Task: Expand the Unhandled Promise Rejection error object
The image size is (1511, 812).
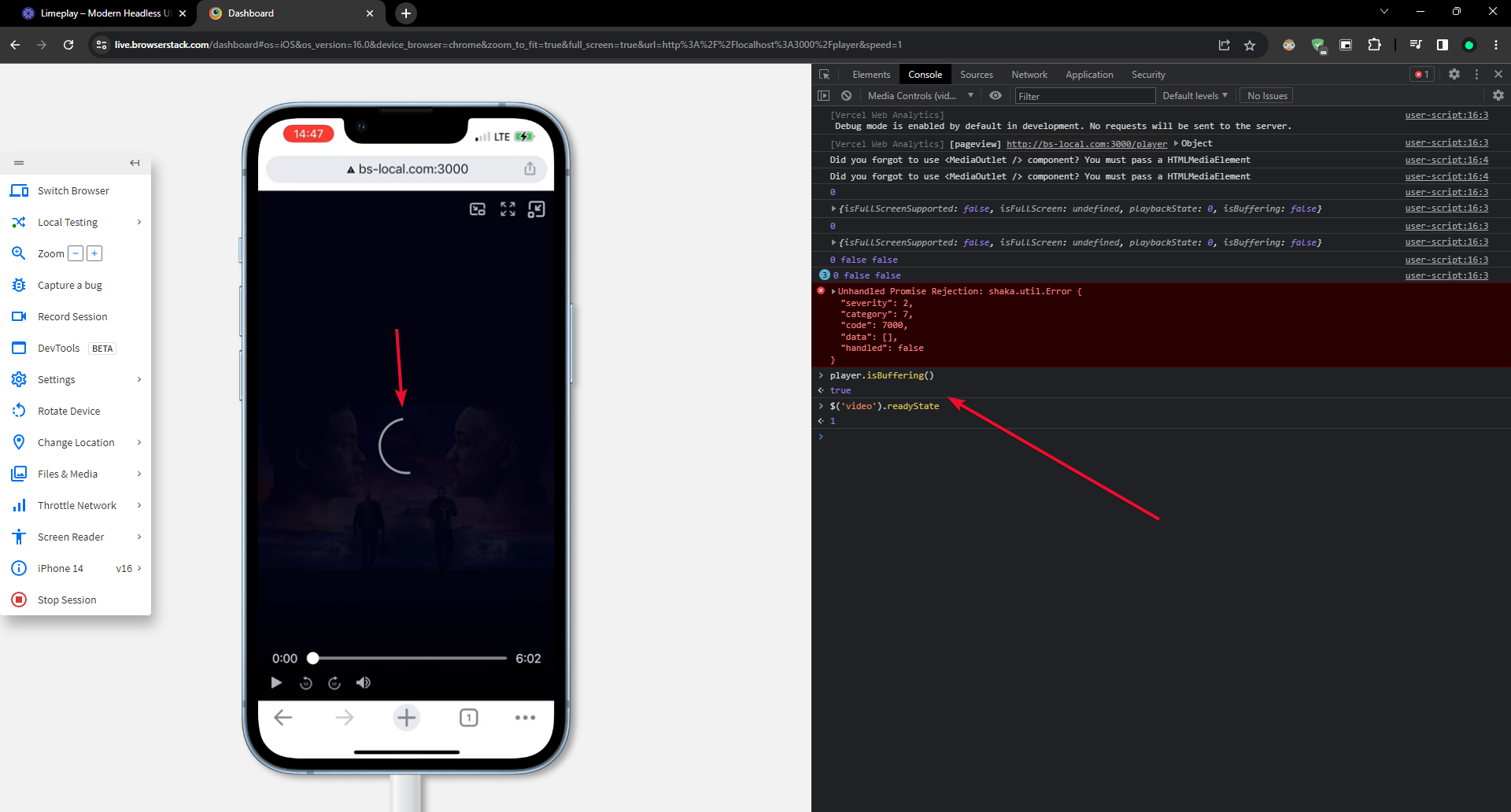Action: 833,291
